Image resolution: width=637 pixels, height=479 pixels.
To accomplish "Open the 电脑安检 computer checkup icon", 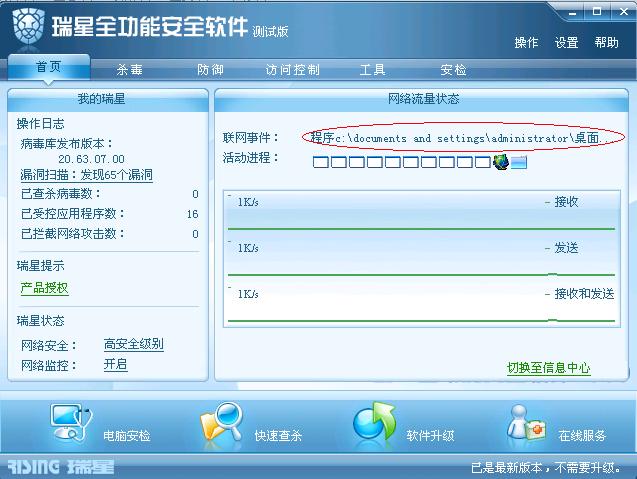I will [x=72, y=423].
